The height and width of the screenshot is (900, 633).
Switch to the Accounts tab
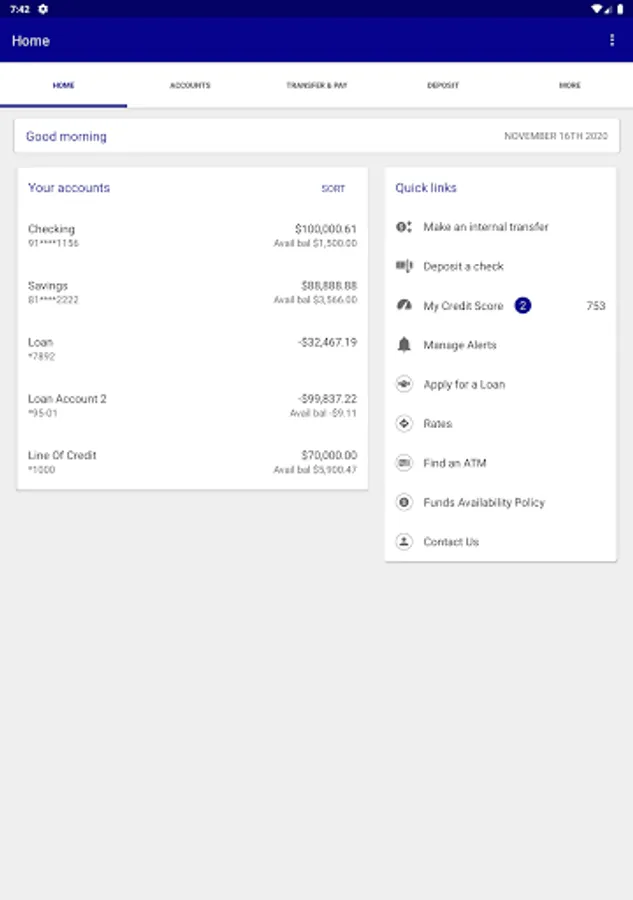190,86
